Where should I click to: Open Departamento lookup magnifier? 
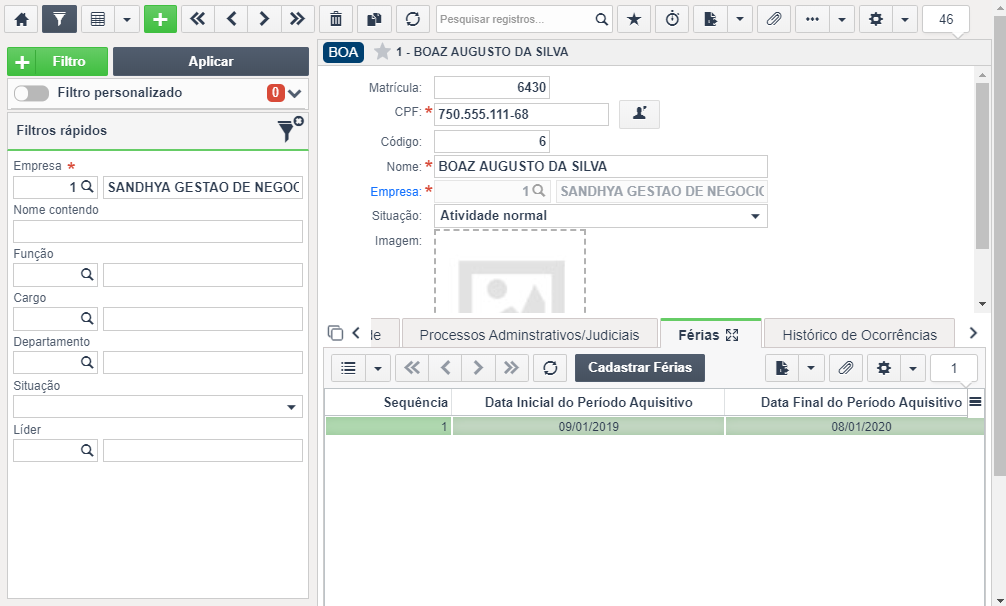[87, 362]
